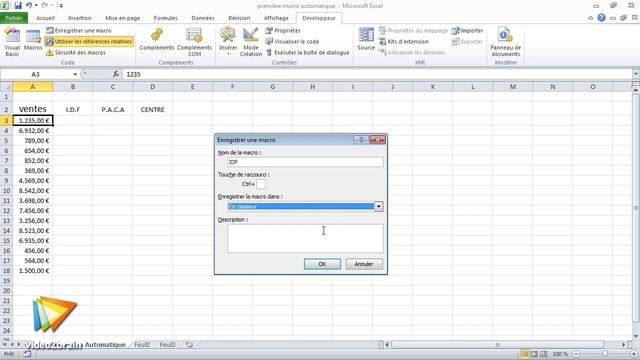Minimize the ribbon with the caret icon

[591, 18]
